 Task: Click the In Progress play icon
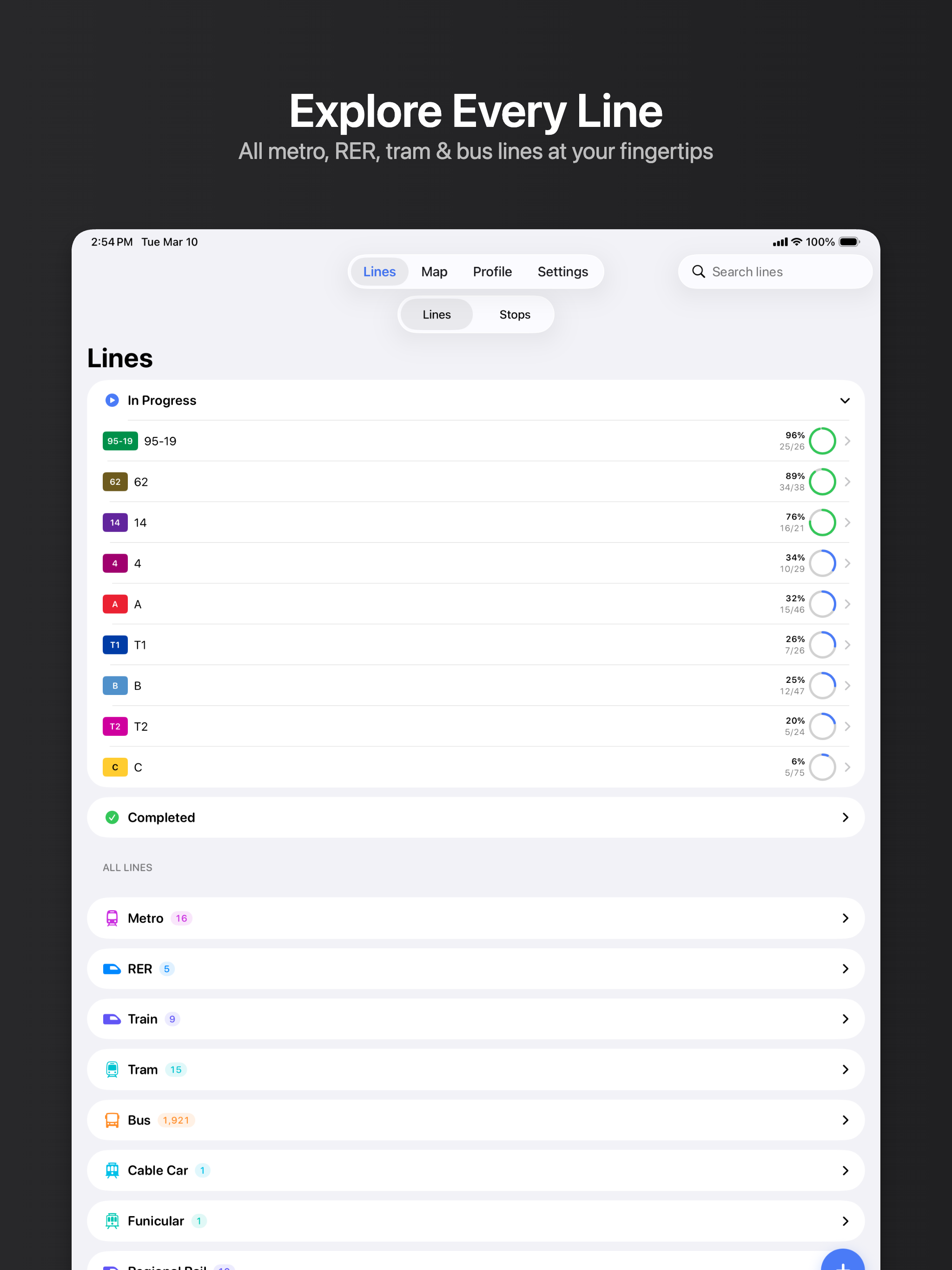(x=112, y=400)
